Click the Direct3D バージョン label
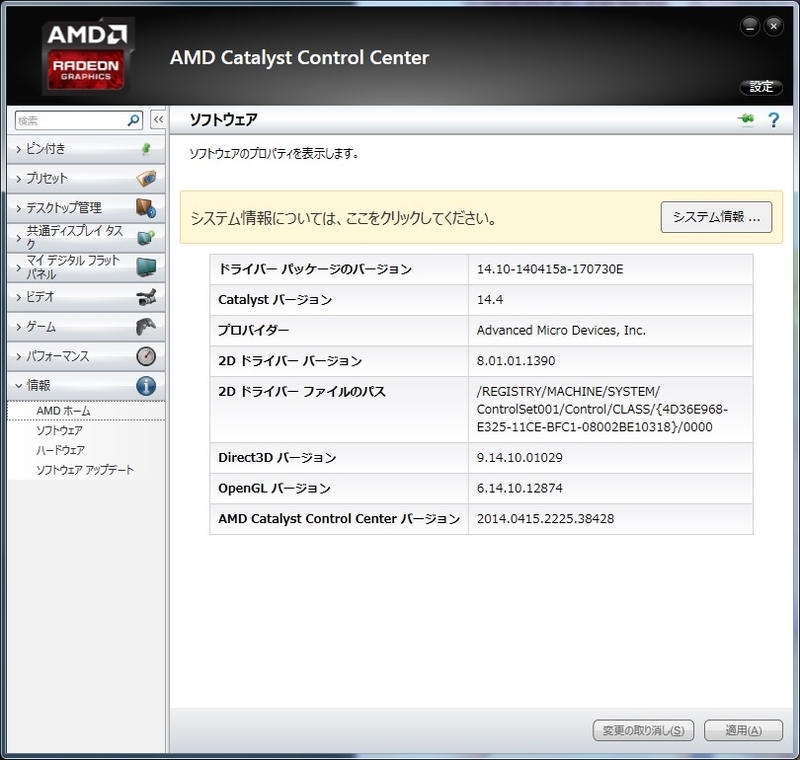Image resolution: width=800 pixels, height=760 pixels. point(277,458)
